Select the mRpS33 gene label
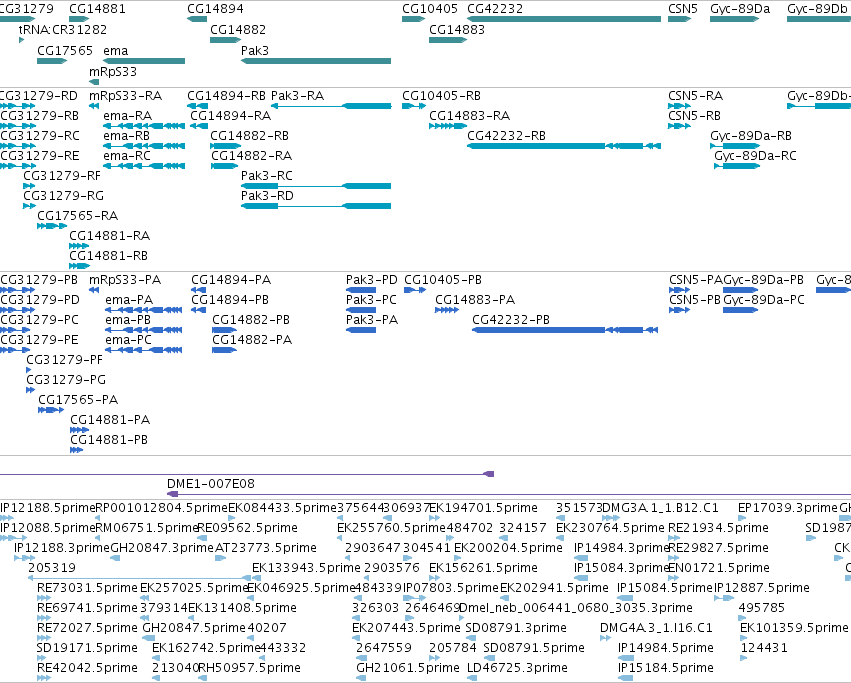 (113, 72)
